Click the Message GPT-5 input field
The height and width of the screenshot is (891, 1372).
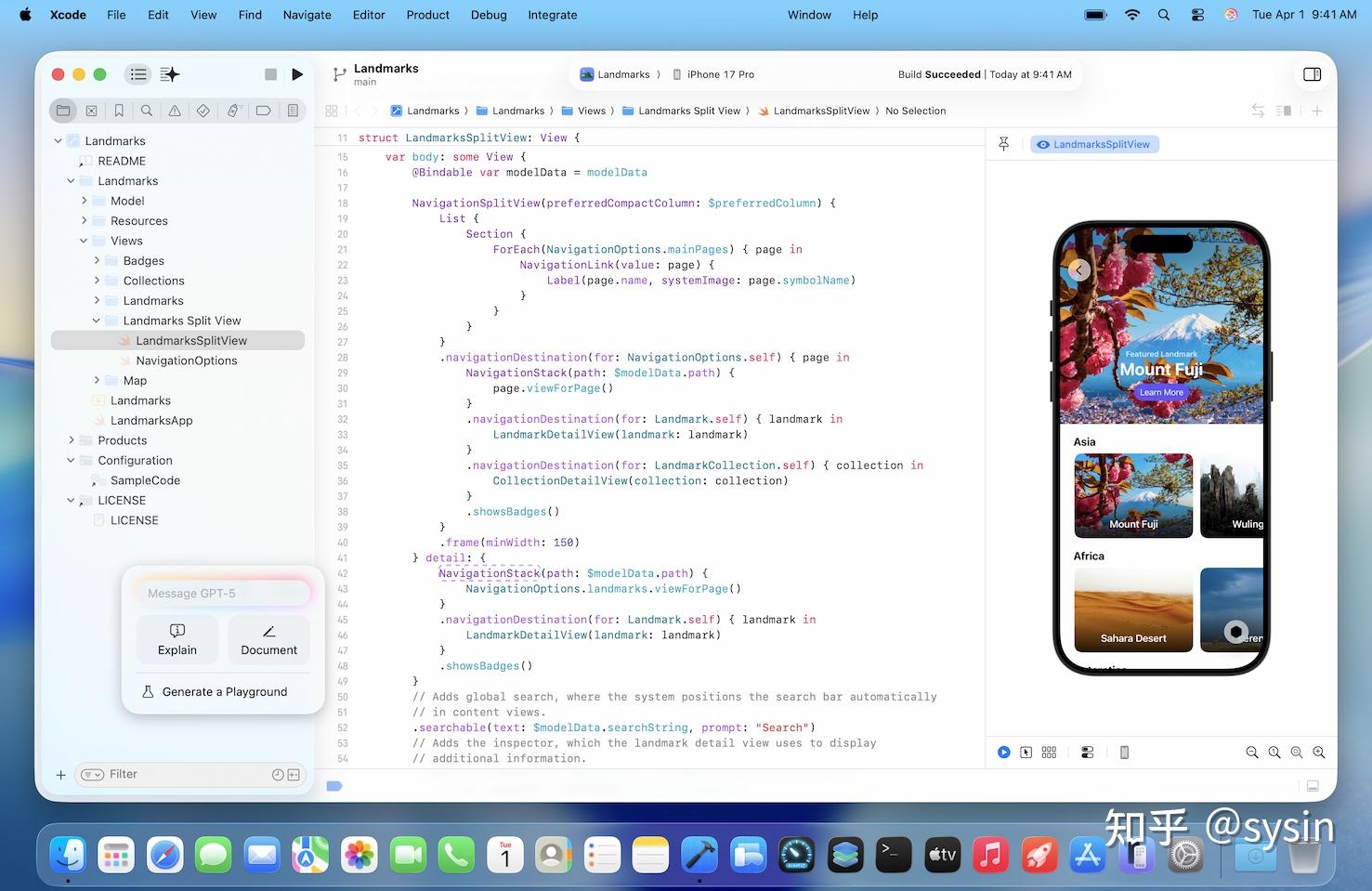tap(223, 592)
